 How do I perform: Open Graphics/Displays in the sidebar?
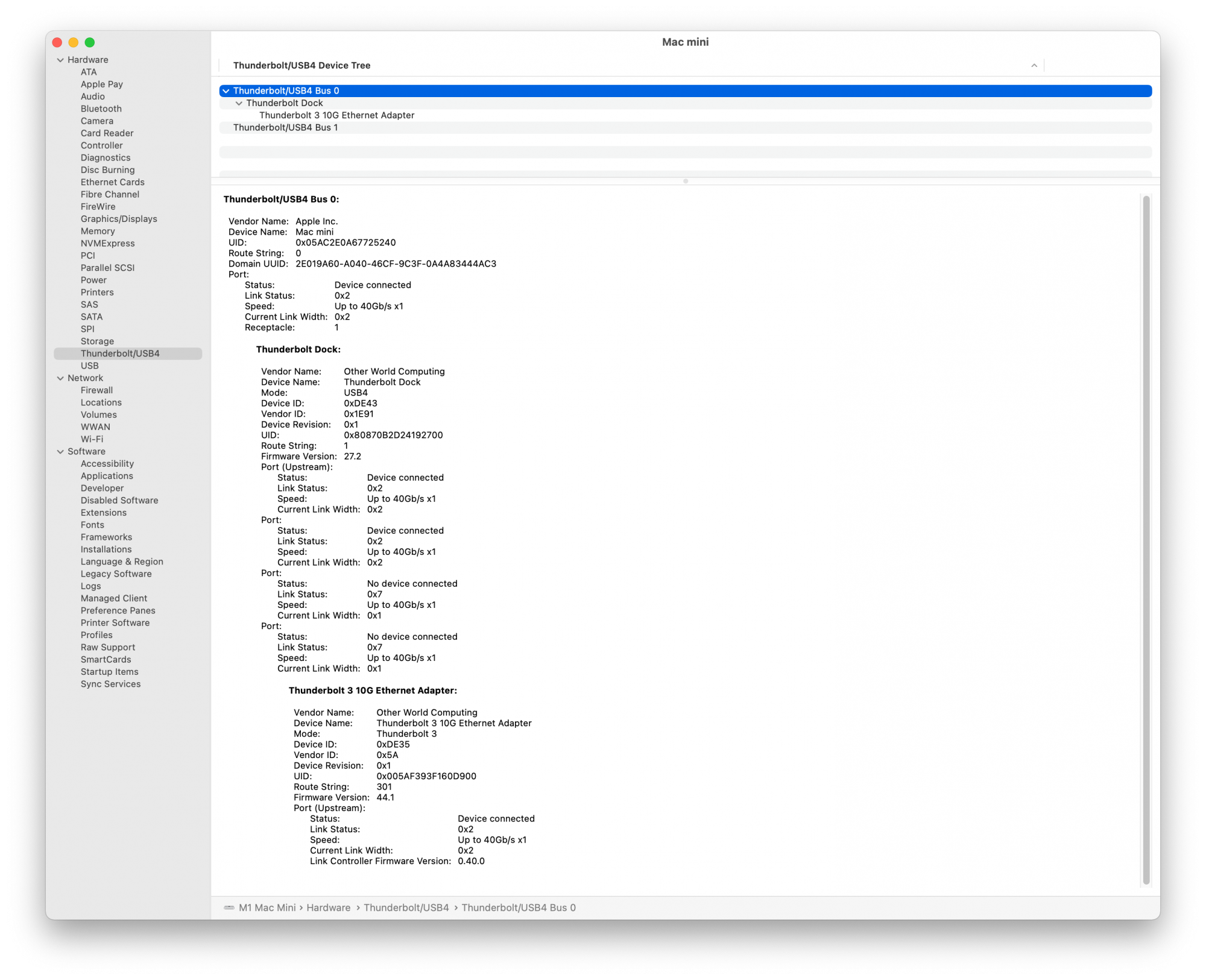[119, 219]
